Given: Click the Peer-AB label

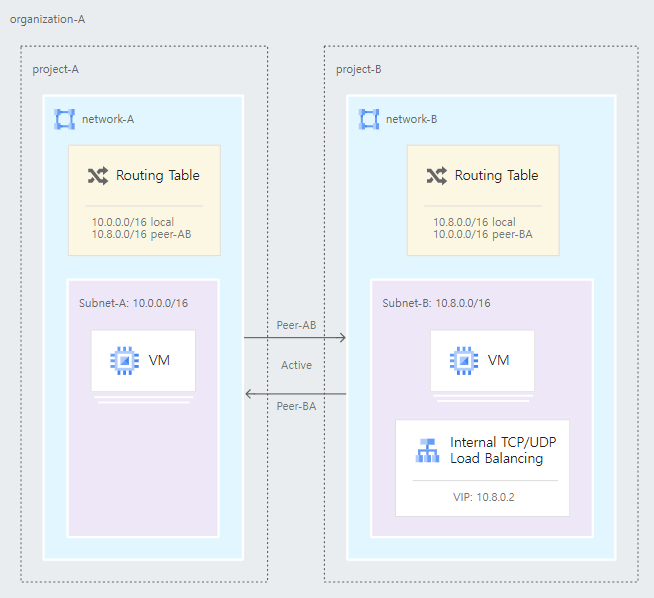Looking at the screenshot, I should pyautogui.click(x=296, y=325).
